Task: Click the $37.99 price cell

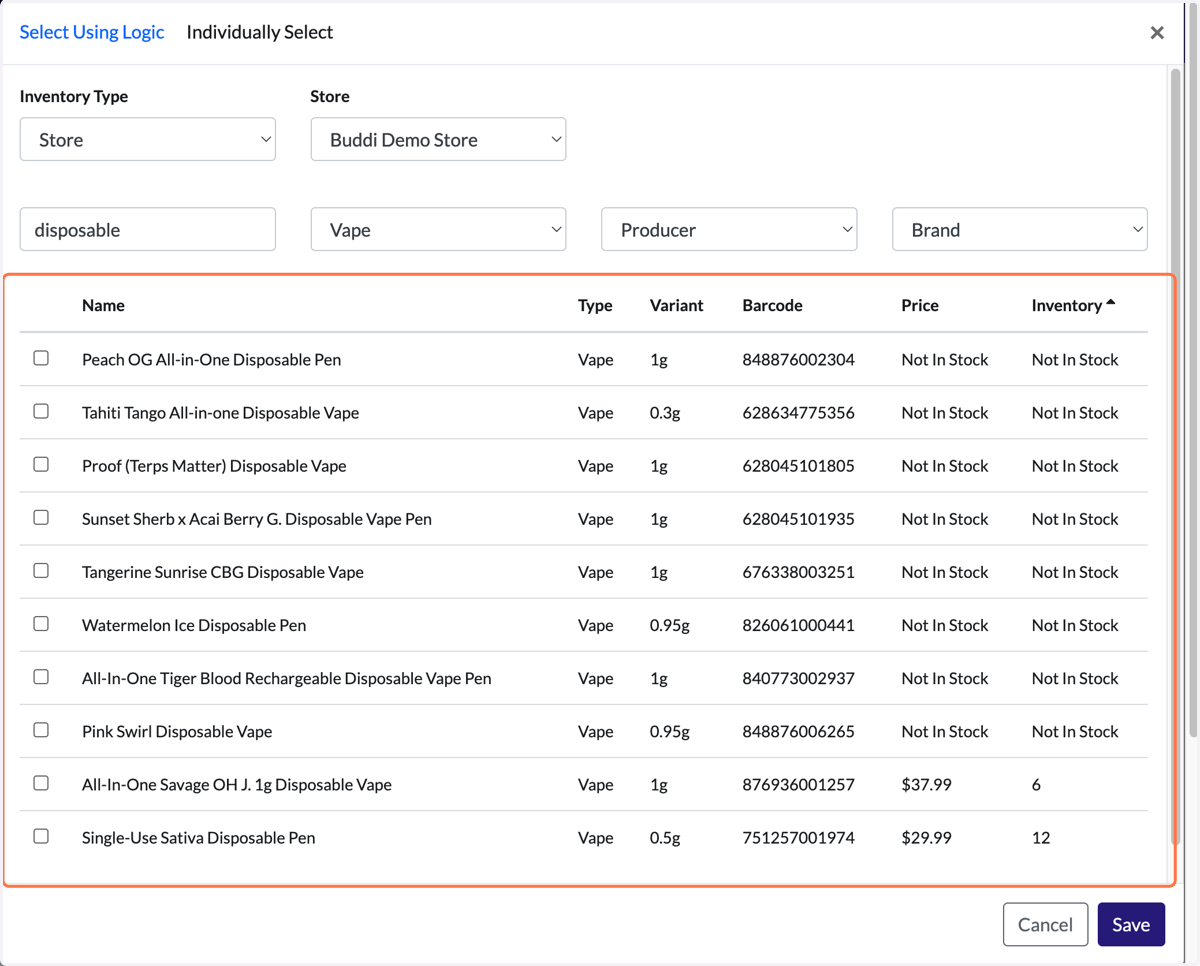Action: coord(926,784)
